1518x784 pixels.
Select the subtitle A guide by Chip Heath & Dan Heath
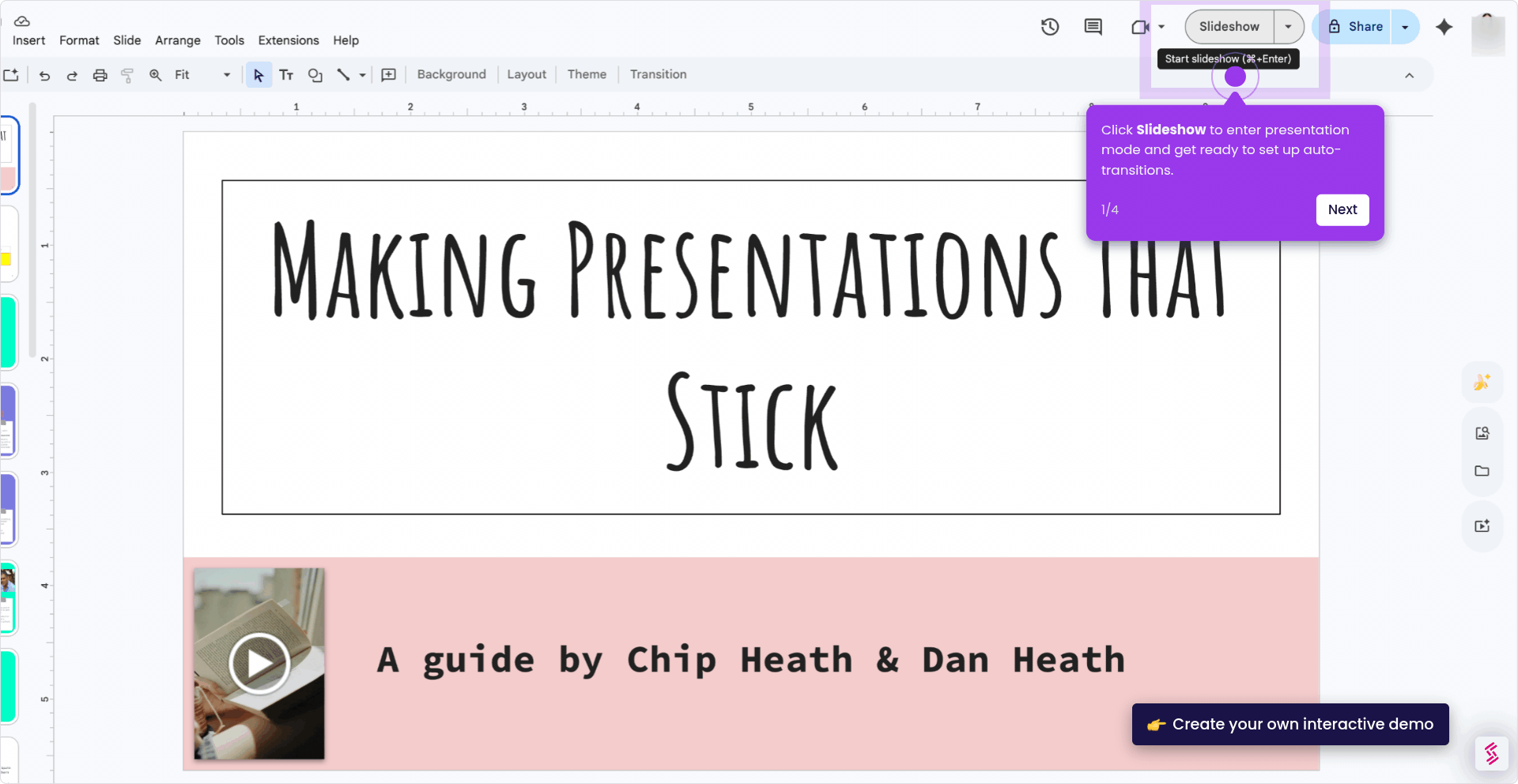(750, 661)
